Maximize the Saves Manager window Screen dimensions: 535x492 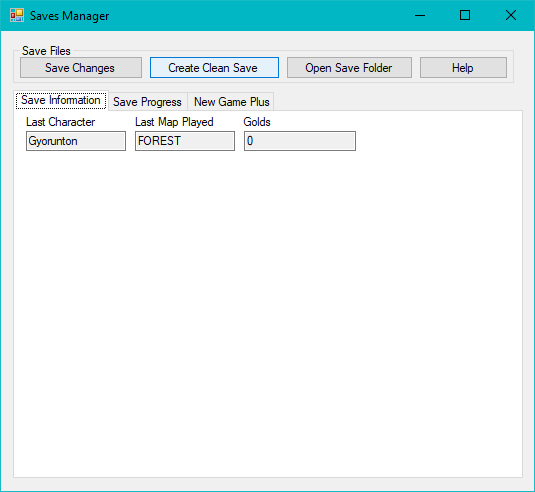tap(465, 15)
